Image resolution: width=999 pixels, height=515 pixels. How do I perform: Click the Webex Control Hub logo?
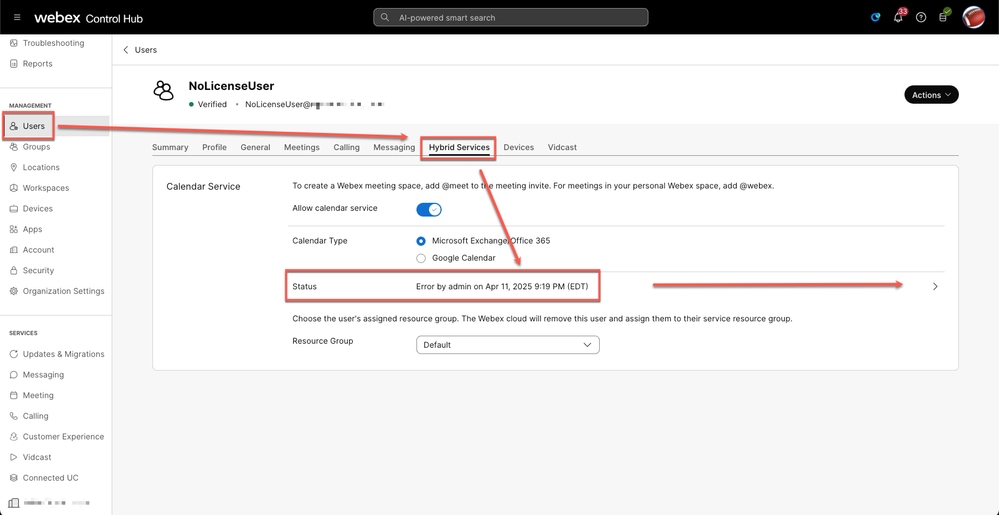[89, 18]
